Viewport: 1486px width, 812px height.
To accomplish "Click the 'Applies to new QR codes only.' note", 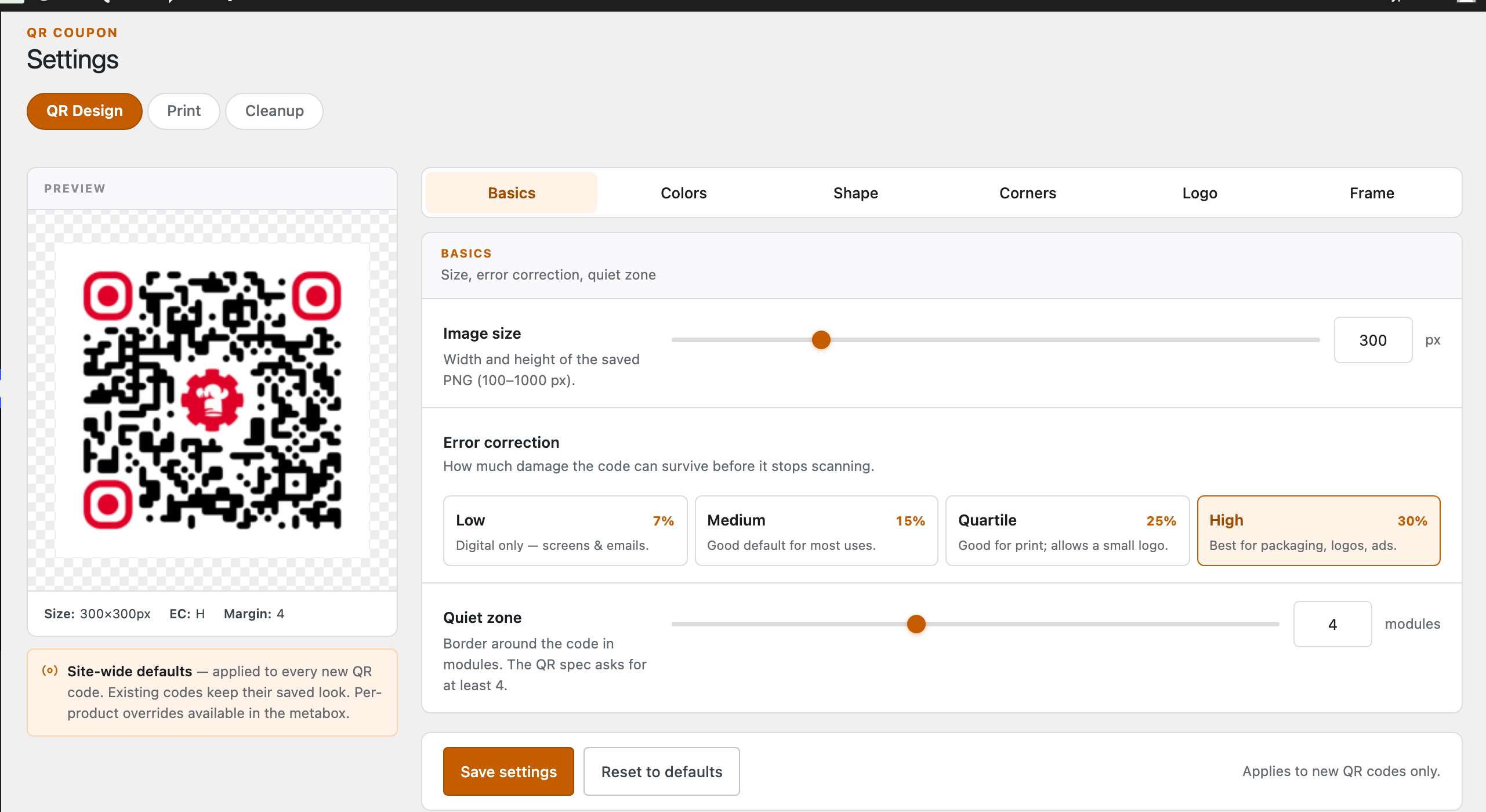I will 1341,771.
